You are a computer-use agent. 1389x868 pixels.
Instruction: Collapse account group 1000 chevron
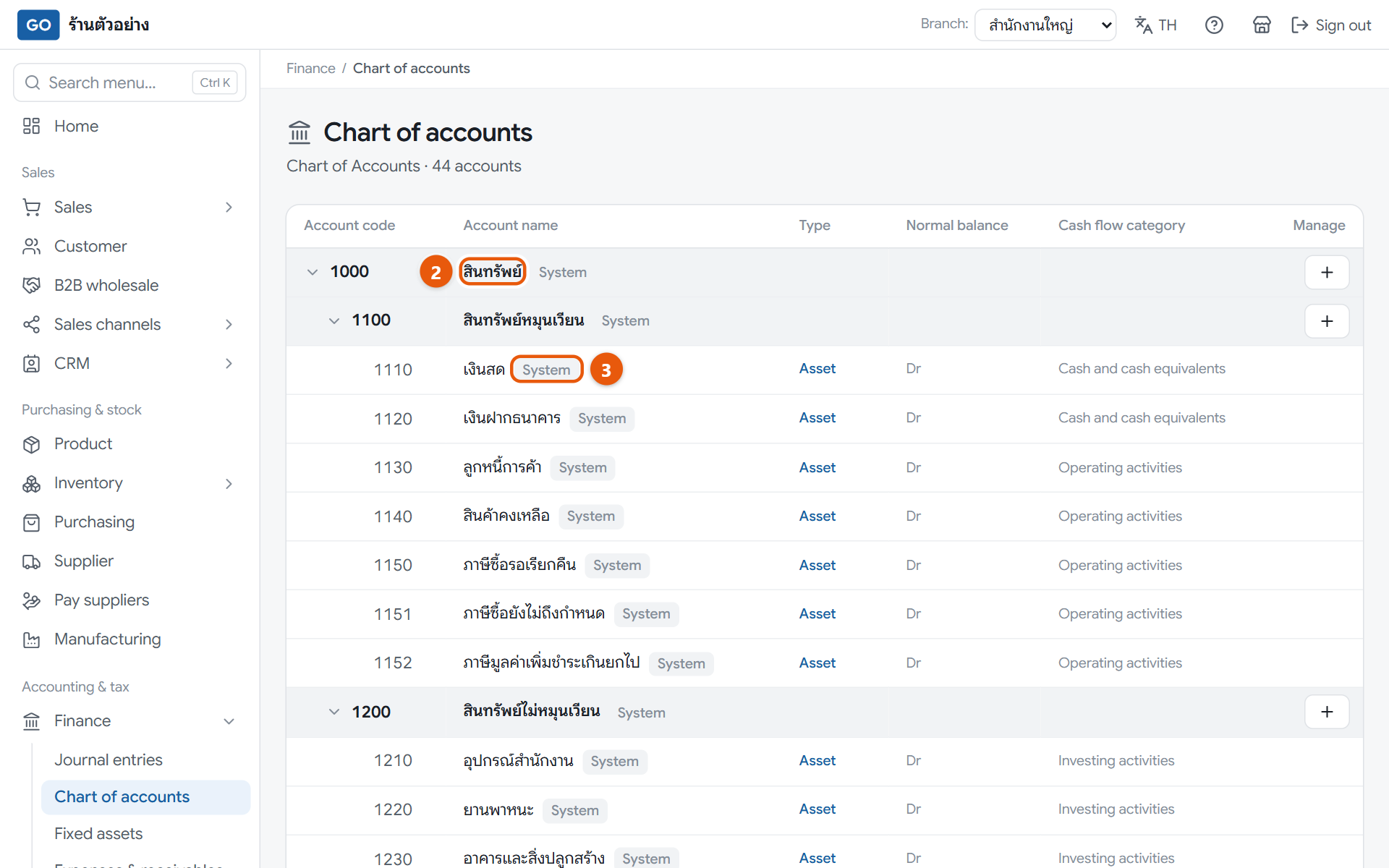[x=313, y=272]
